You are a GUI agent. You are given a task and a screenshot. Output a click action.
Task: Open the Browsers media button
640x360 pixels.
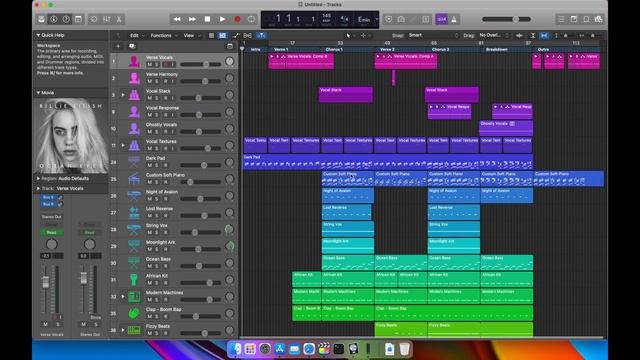599,19
